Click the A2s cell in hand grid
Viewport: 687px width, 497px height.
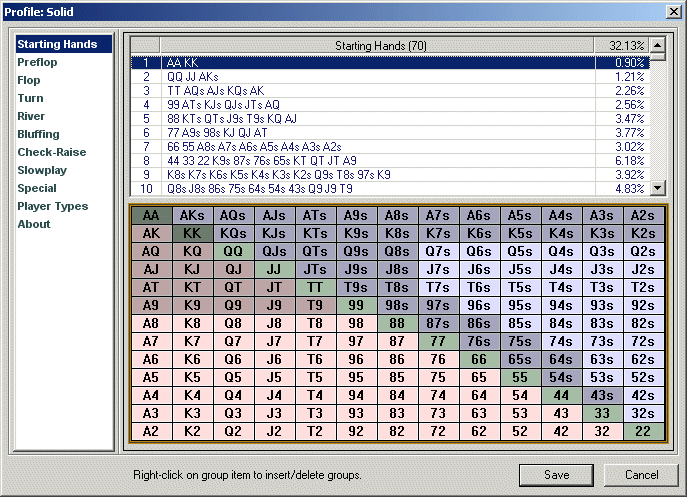[643, 216]
